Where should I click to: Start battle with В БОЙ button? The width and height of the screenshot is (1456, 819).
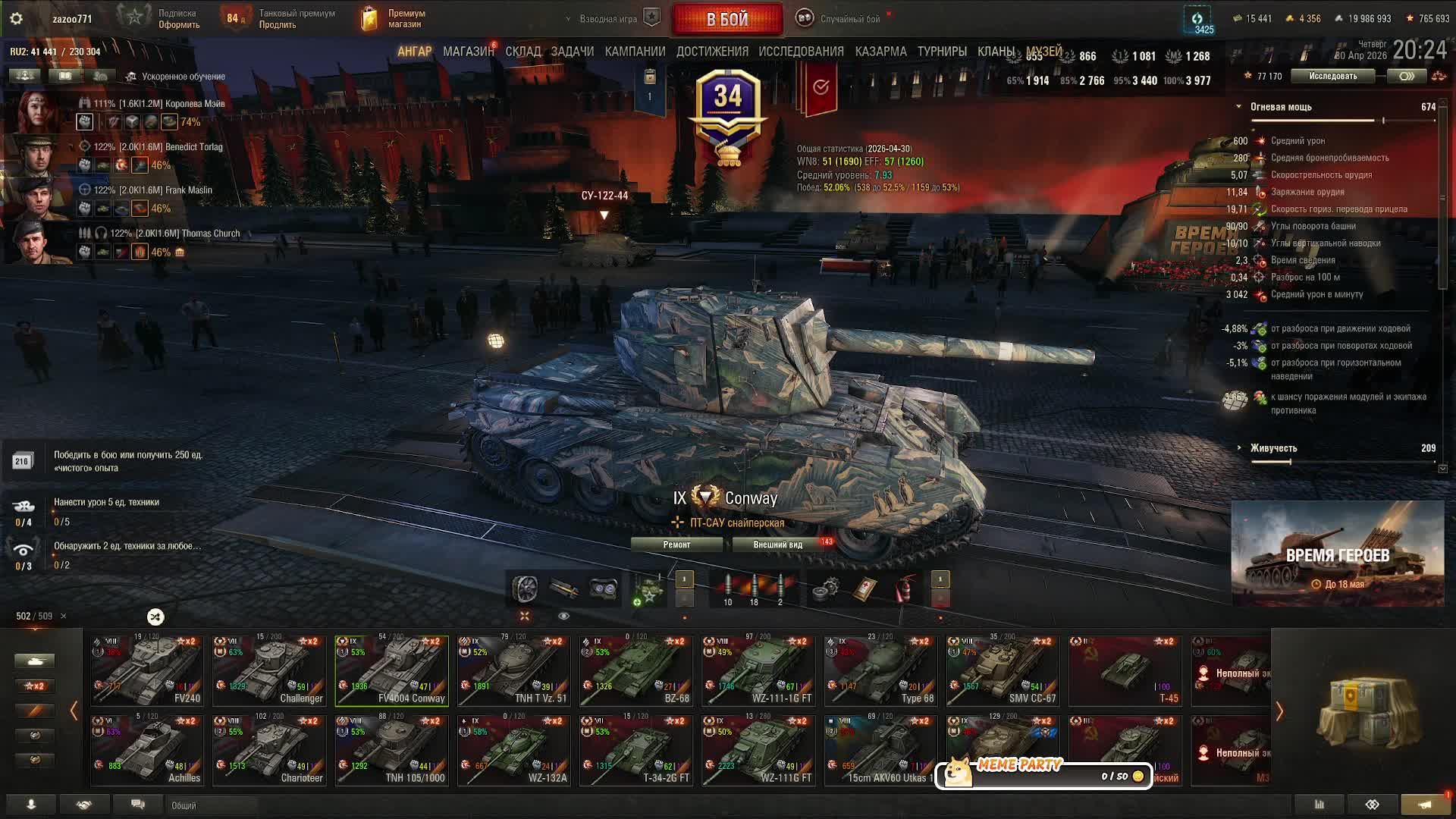[727, 19]
